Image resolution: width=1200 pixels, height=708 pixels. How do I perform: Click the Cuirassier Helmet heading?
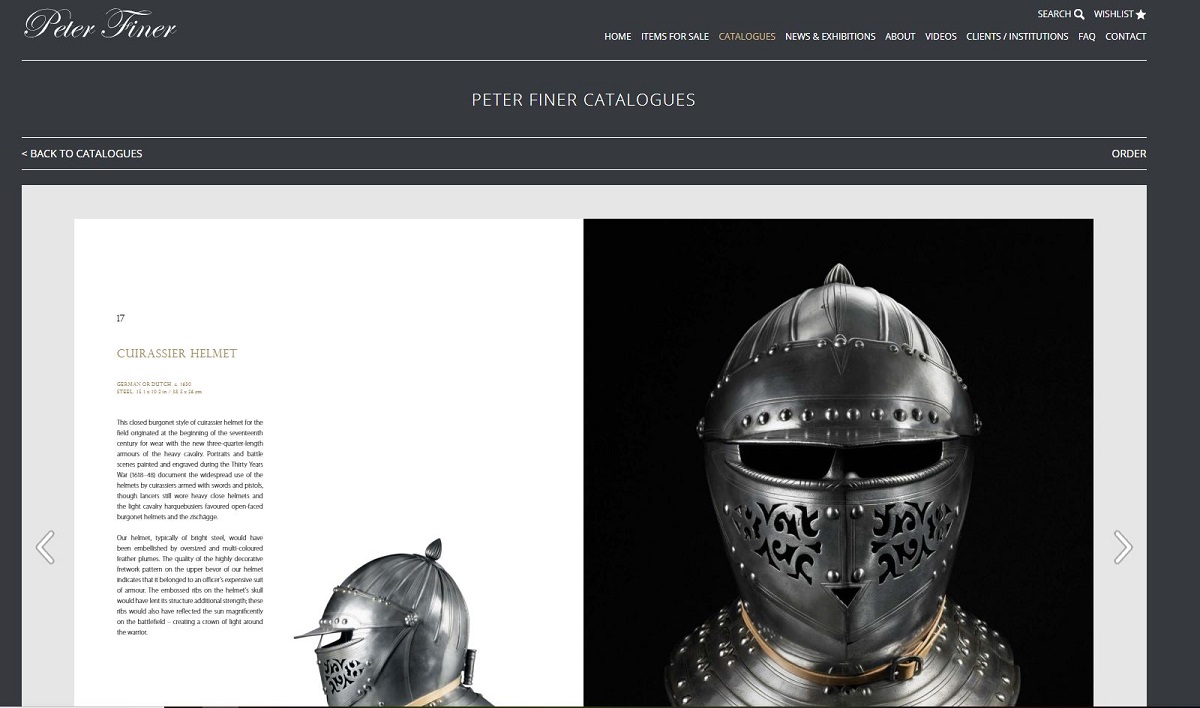coord(177,354)
